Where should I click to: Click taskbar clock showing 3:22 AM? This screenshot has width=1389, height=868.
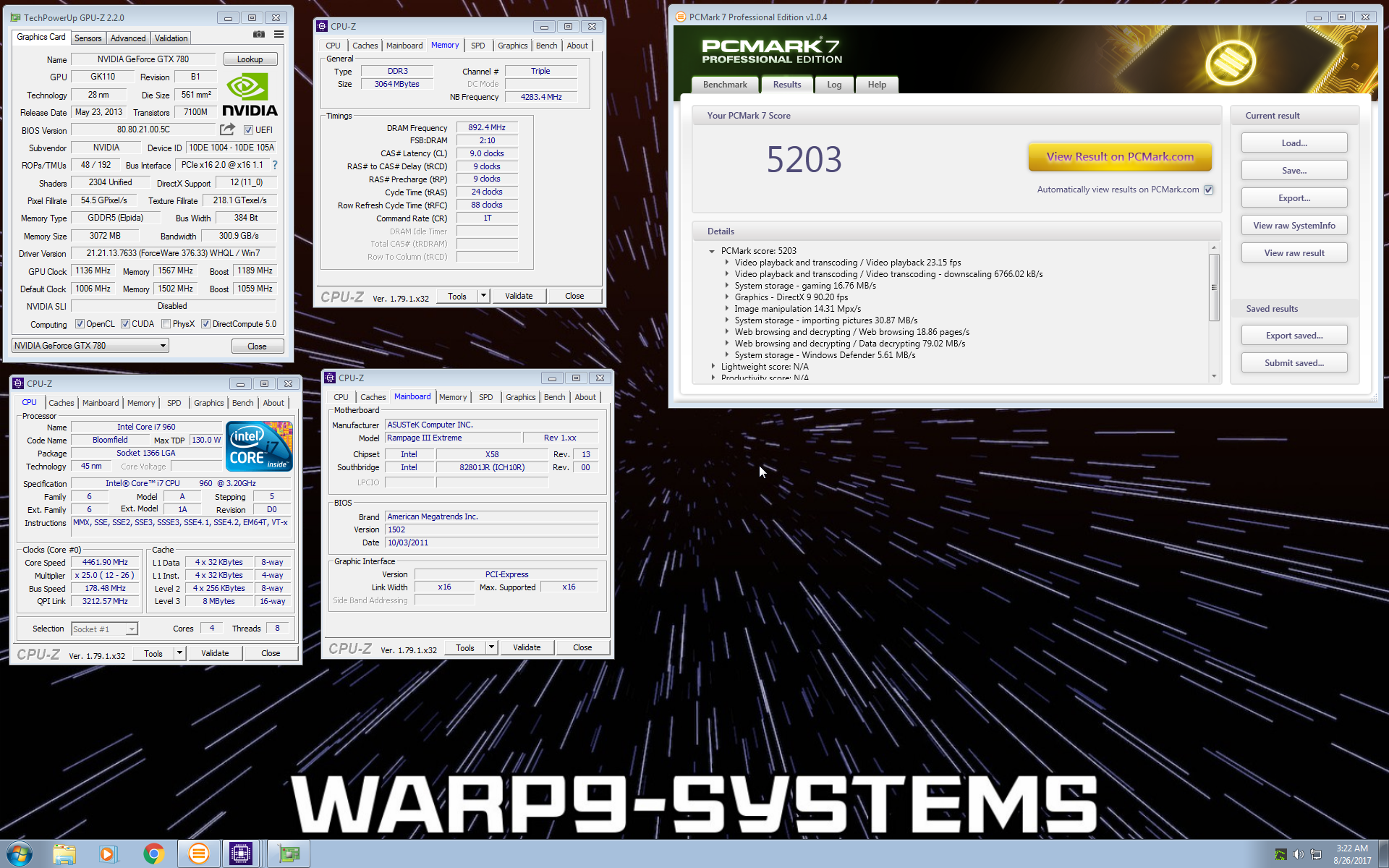[x=1352, y=854]
